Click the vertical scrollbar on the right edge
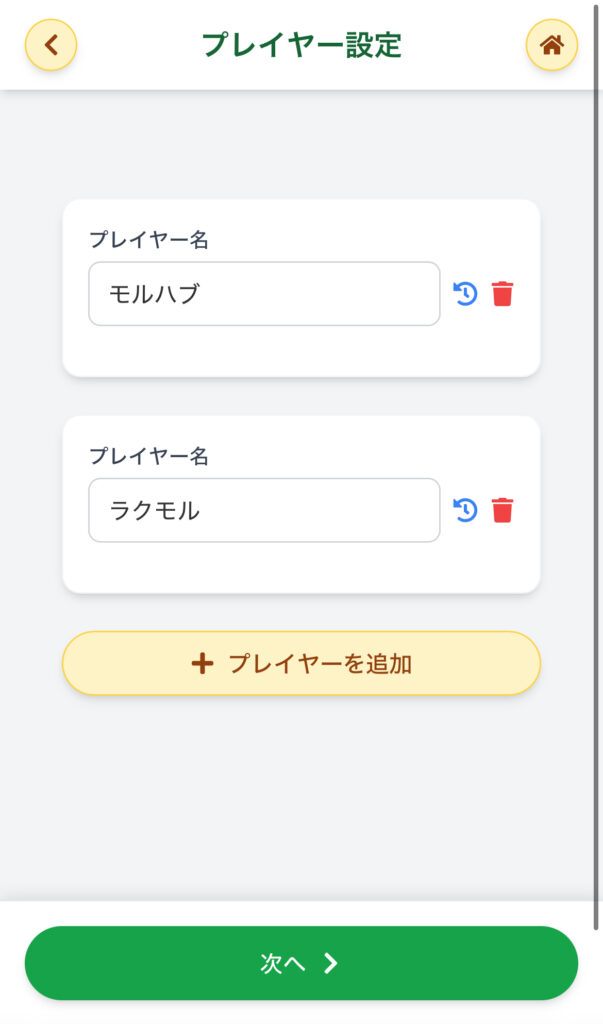Viewport: 603px width, 1024px height. point(598,500)
